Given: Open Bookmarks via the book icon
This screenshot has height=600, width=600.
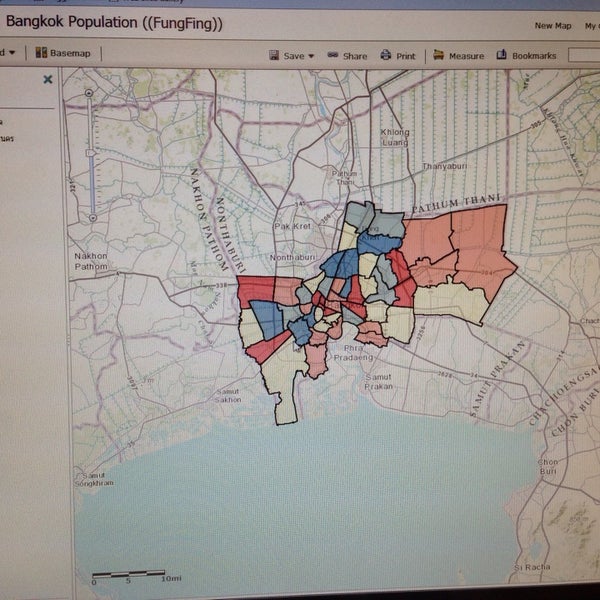Looking at the screenshot, I should [502, 56].
